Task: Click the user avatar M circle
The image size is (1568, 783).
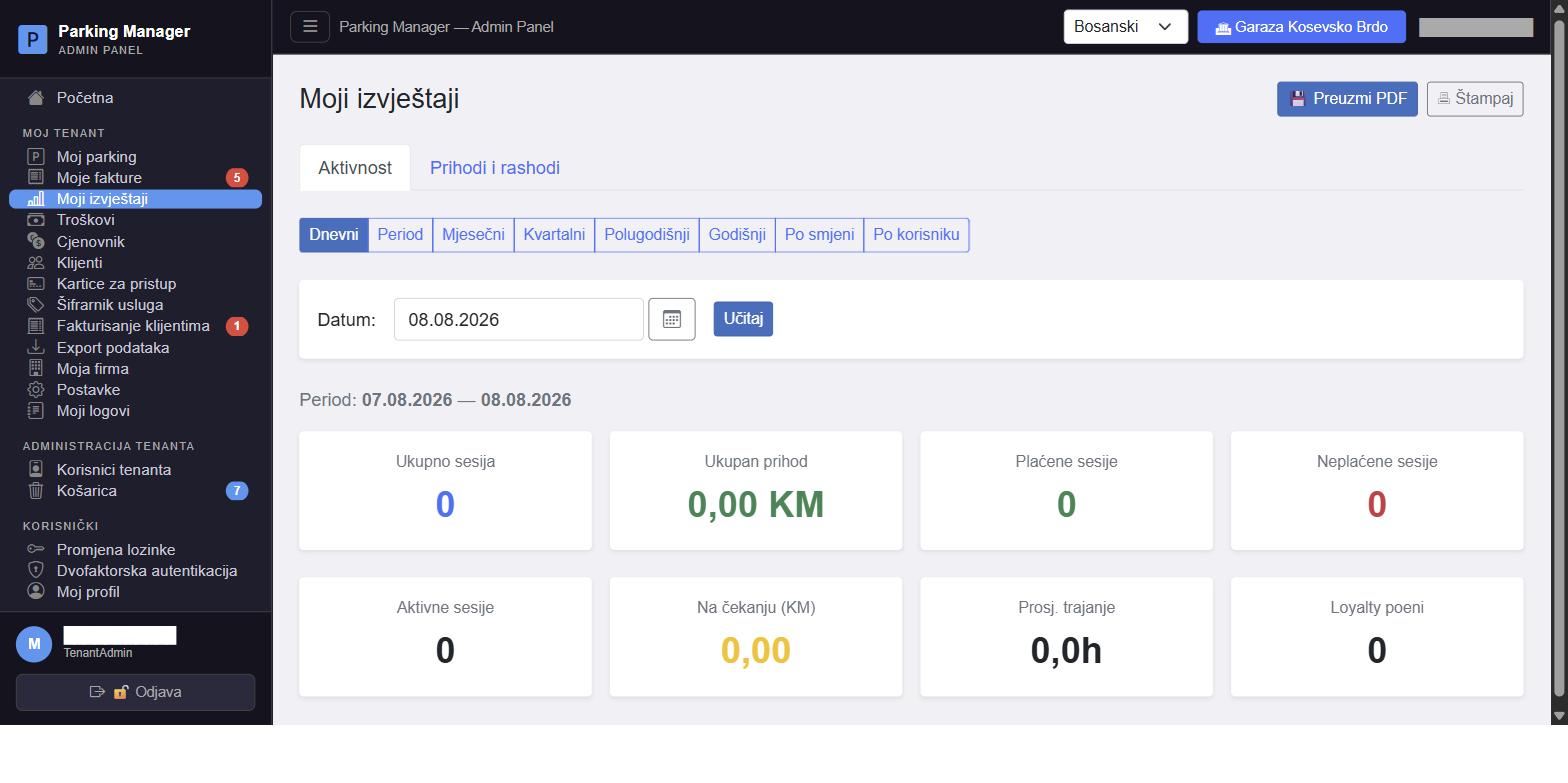Action: [x=34, y=644]
